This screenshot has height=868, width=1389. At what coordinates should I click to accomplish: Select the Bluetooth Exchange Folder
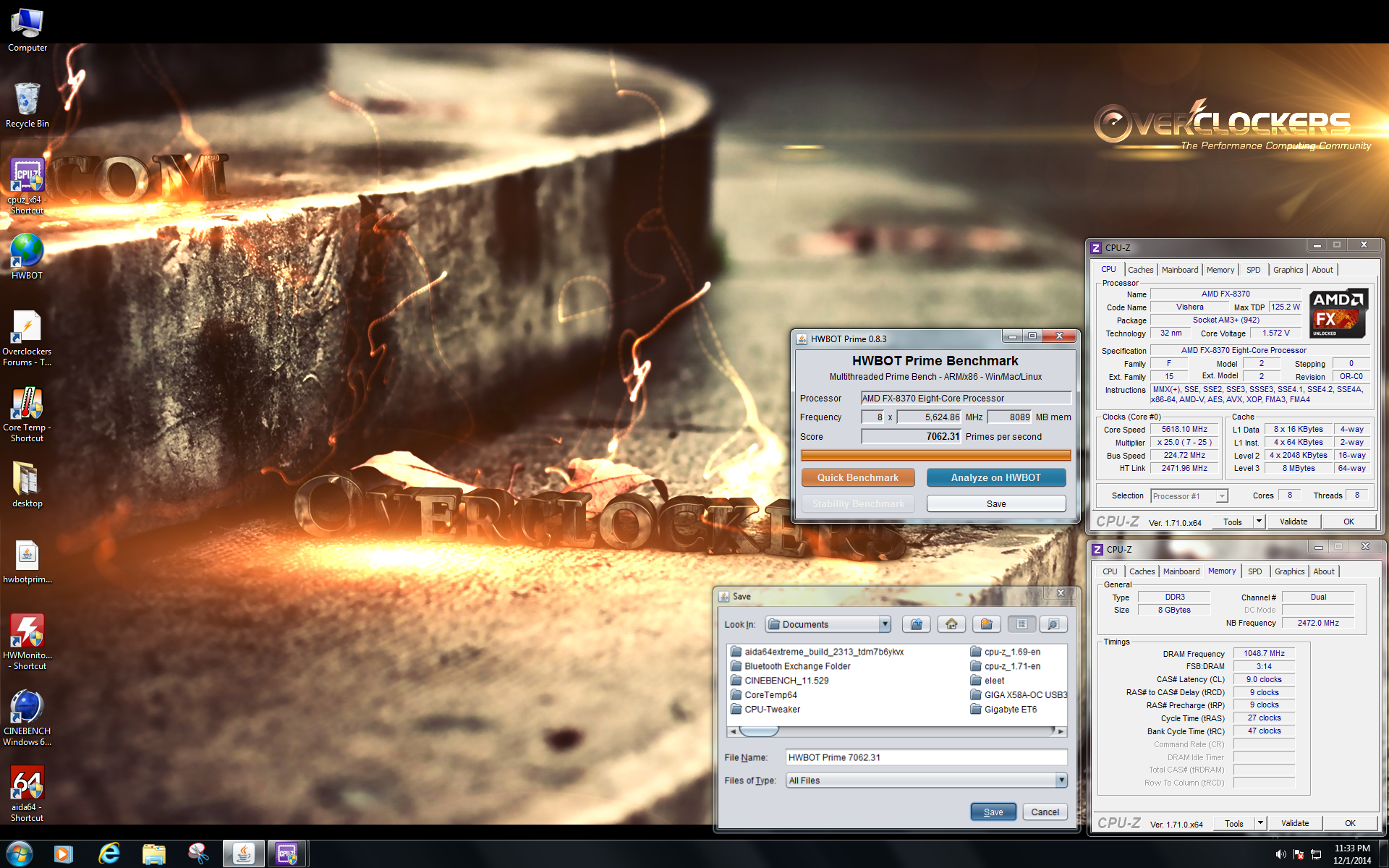[x=791, y=666]
